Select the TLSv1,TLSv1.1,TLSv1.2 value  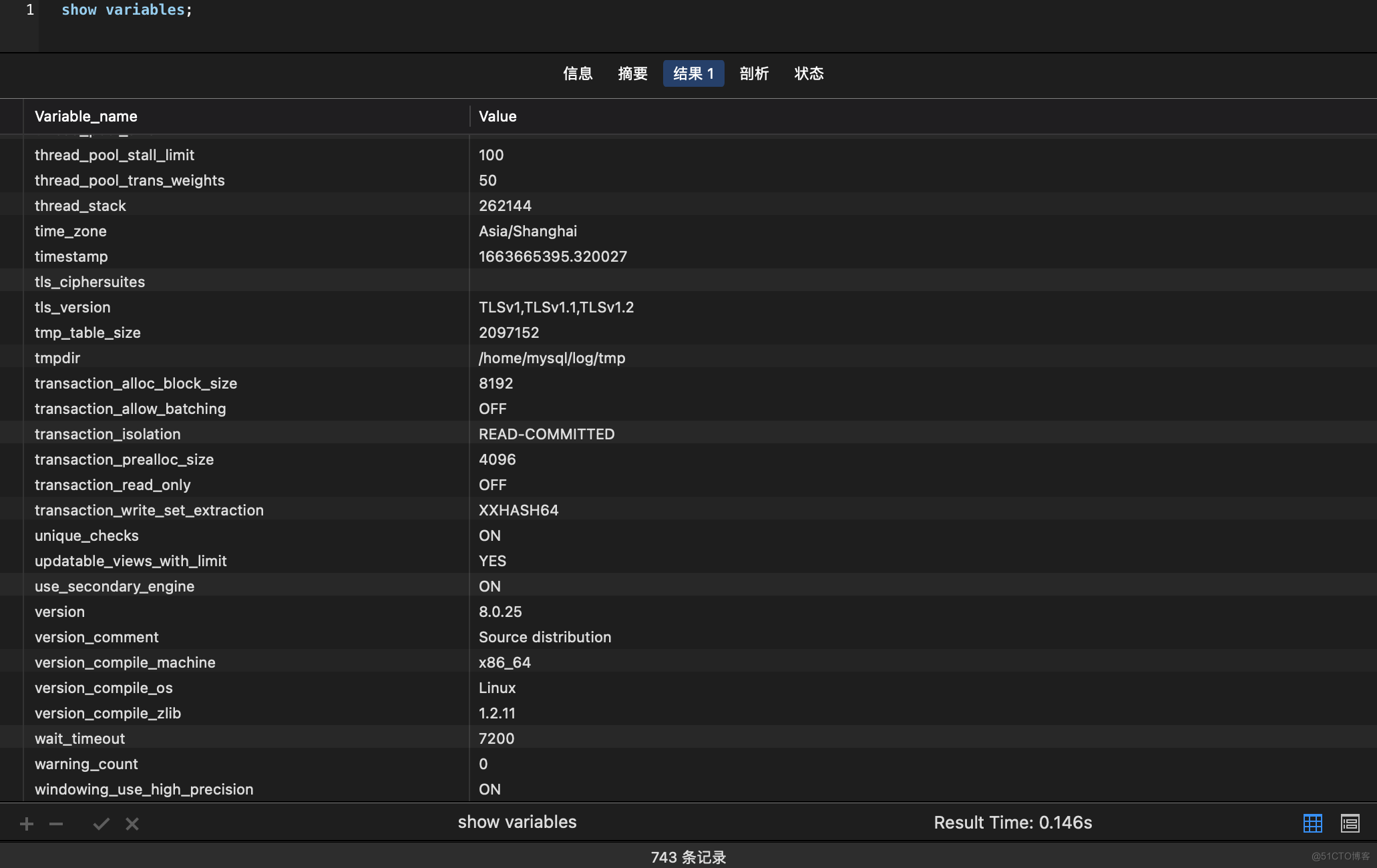[556, 307]
